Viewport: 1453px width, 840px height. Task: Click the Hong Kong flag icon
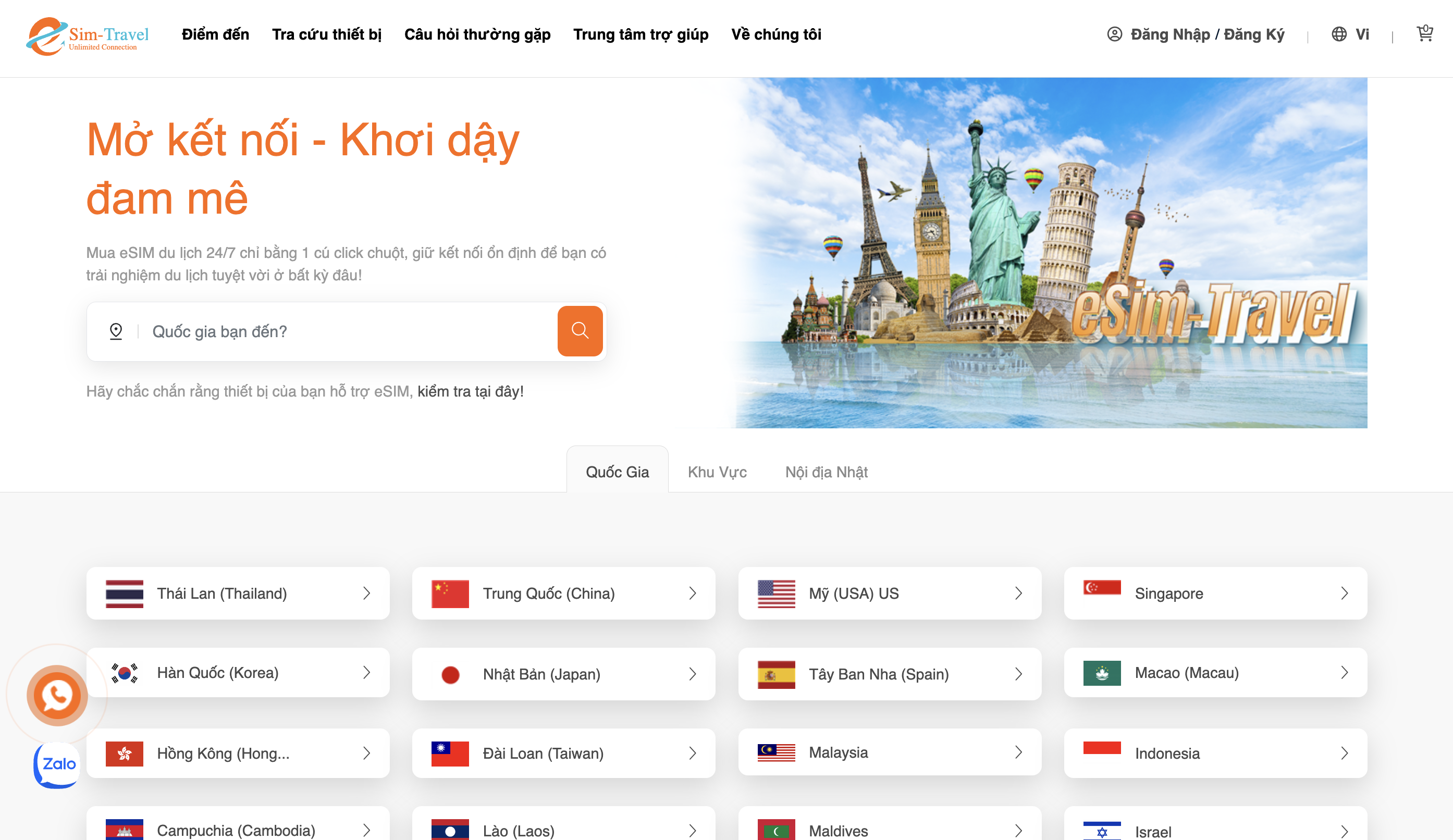(125, 753)
